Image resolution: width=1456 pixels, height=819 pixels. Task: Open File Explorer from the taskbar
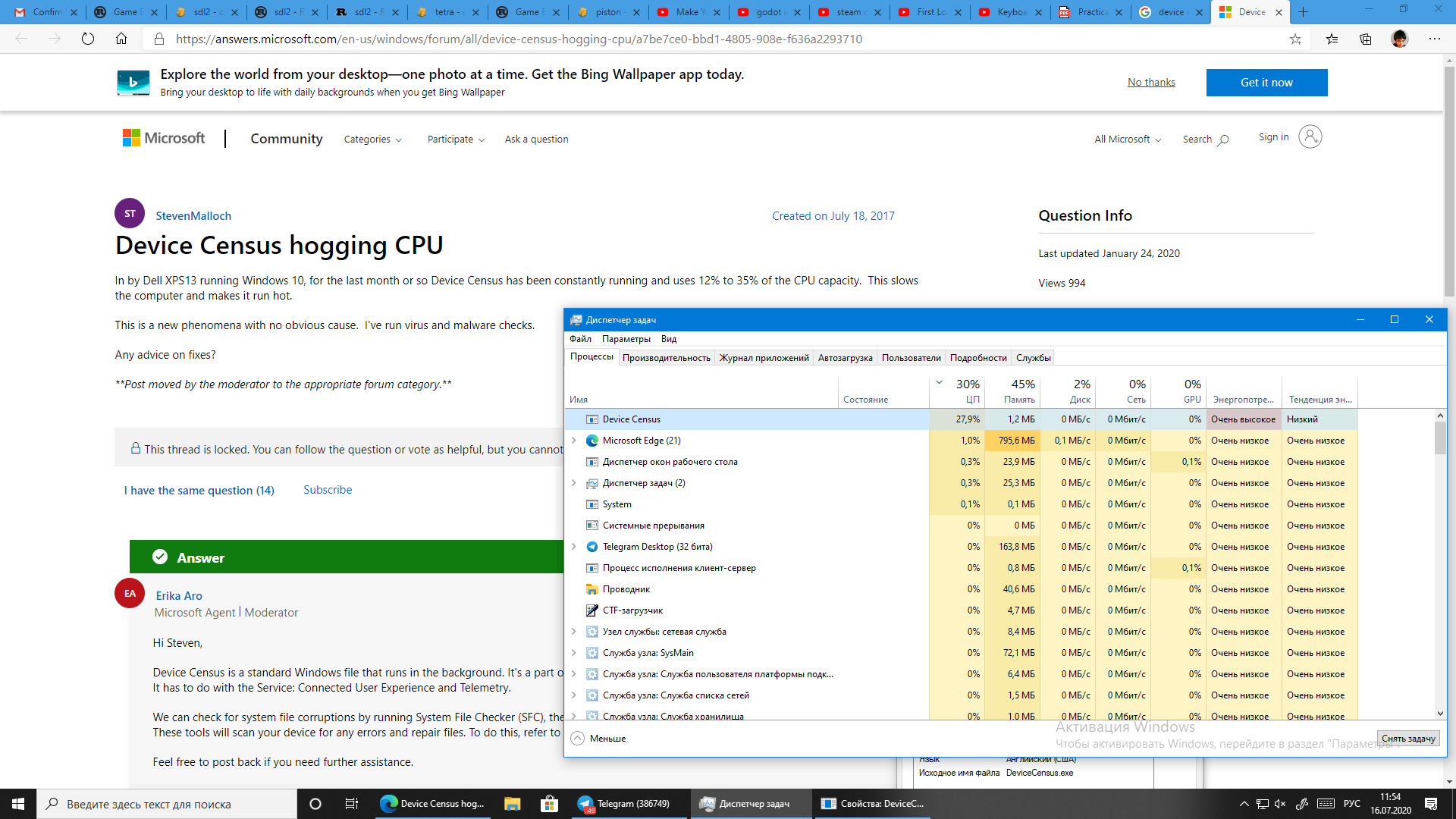pos(513,804)
